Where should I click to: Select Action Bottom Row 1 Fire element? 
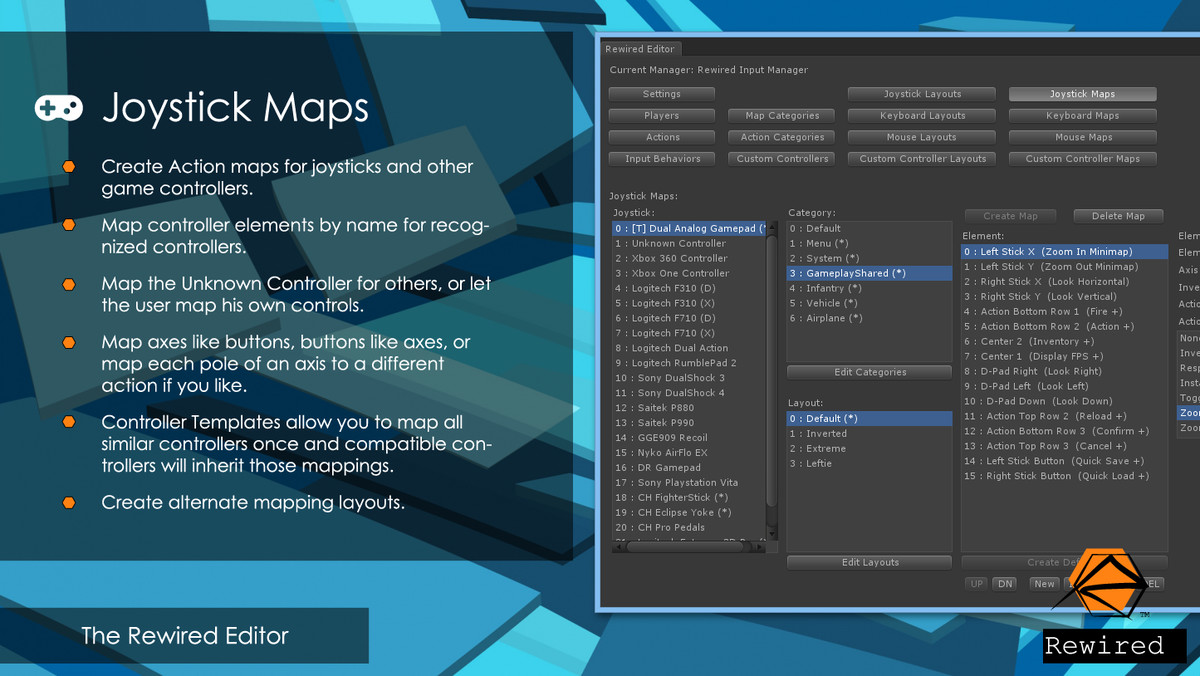1064,312
